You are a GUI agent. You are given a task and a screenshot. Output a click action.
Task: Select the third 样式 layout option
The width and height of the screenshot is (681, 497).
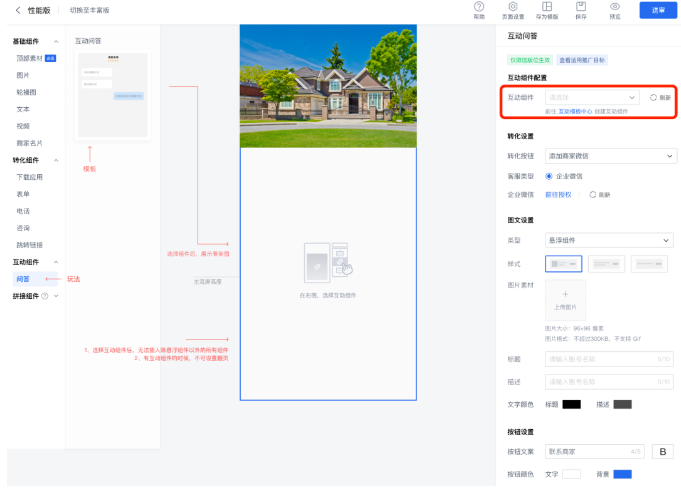(649, 263)
